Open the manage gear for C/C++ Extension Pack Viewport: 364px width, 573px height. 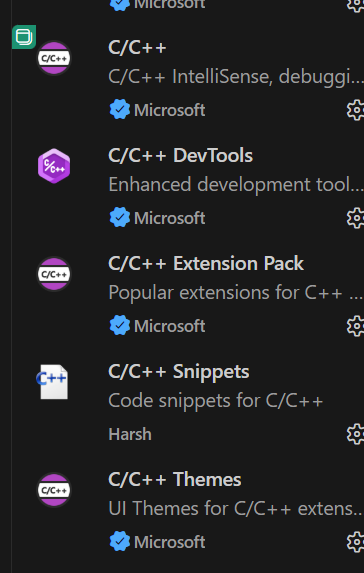tap(355, 326)
